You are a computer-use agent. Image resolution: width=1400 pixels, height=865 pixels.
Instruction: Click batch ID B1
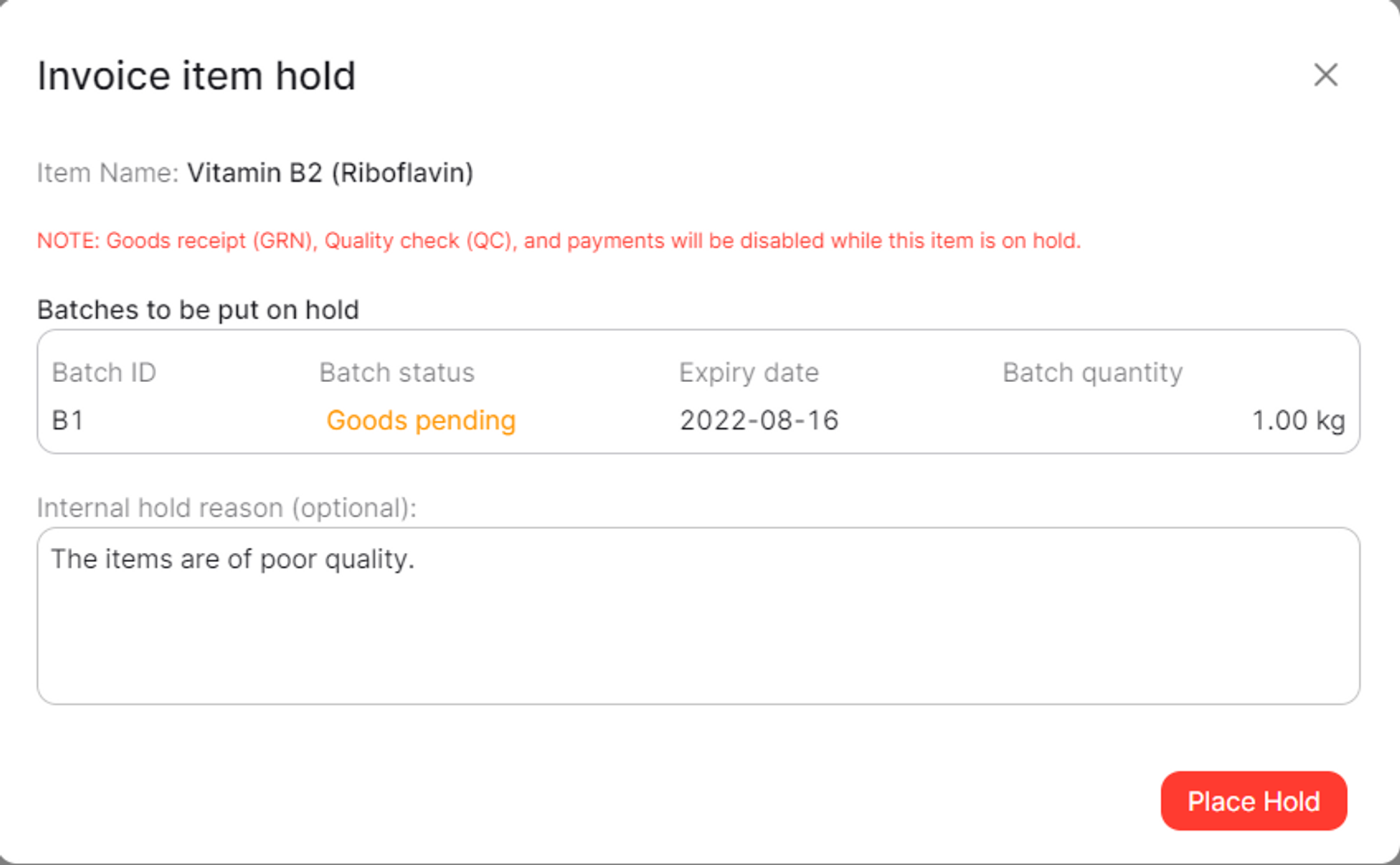67,420
